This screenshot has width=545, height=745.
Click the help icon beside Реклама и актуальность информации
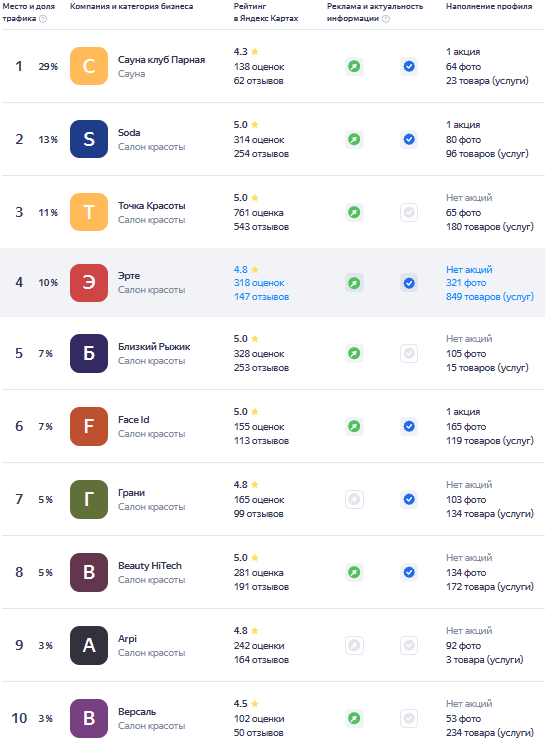(x=386, y=19)
